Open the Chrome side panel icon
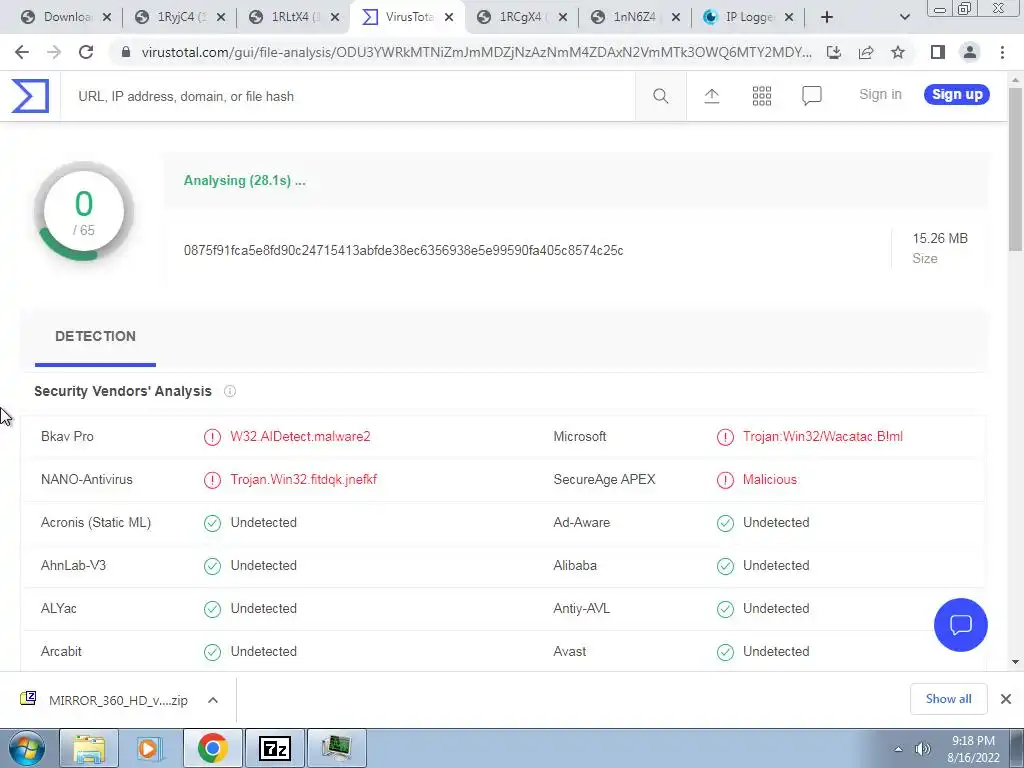The height and width of the screenshot is (768, 1024). pos(938,52)
